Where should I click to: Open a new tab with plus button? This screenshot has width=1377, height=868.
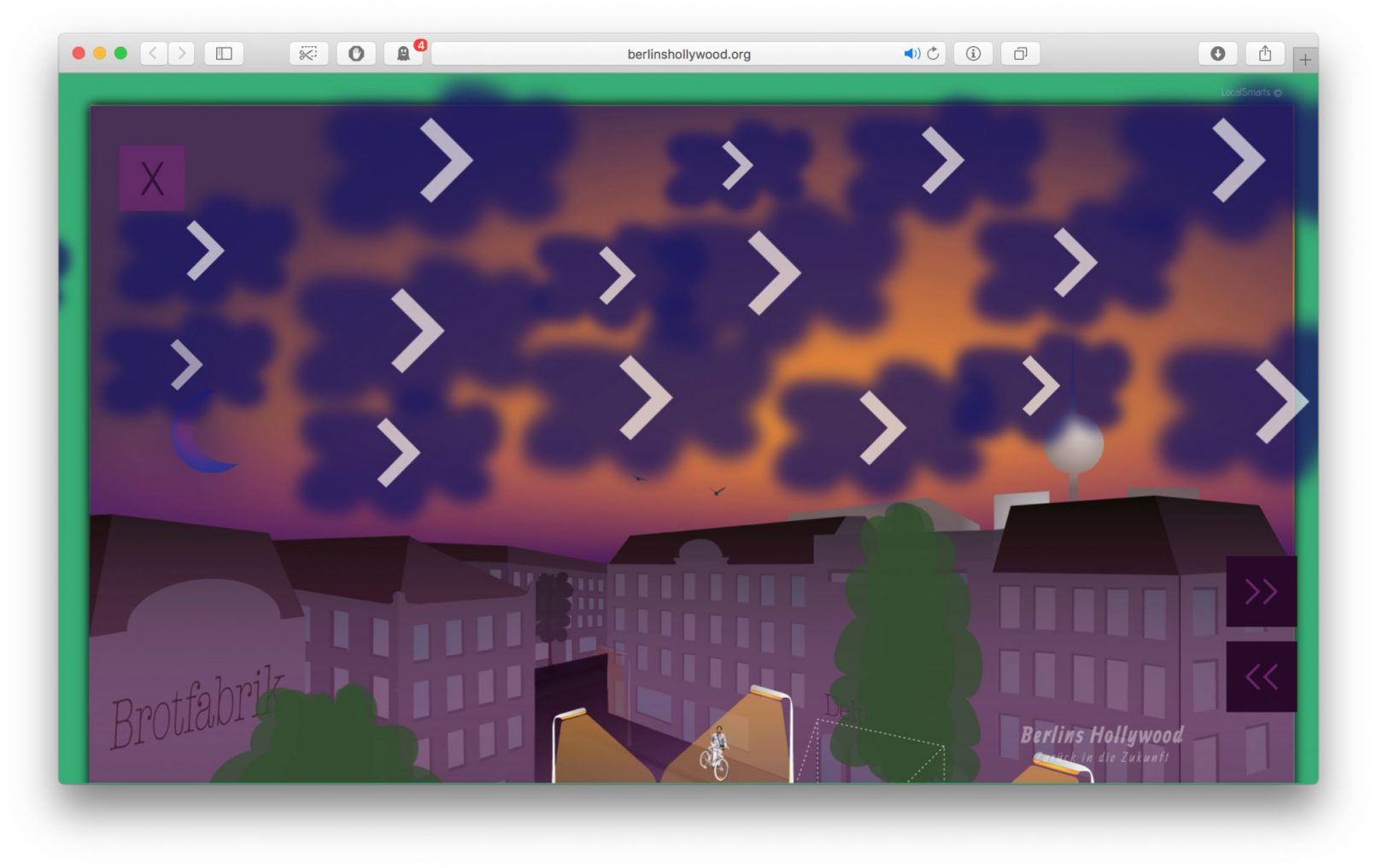tap(1304, 60)
